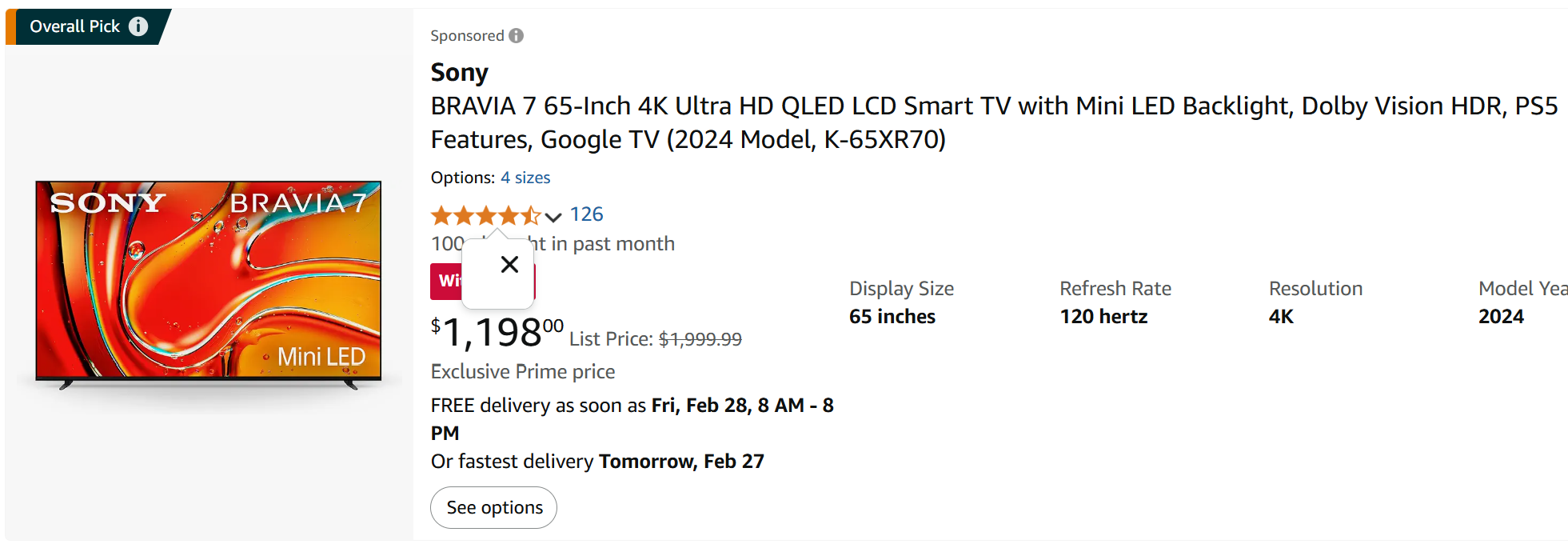Open the 126 reviews link
The width and height of the screenshot is (1568, 544).
pyautogui.click(x=586, y=214)
